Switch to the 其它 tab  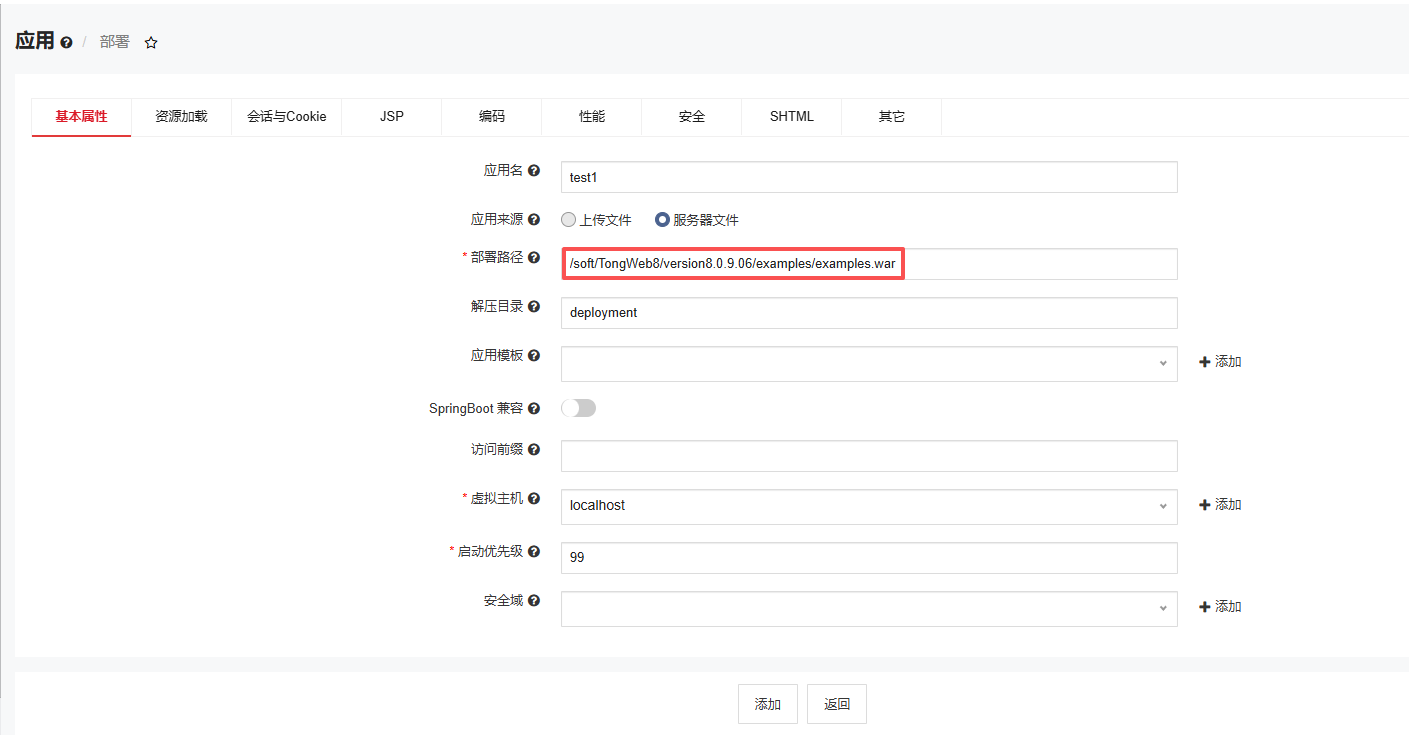pos(892,117)
